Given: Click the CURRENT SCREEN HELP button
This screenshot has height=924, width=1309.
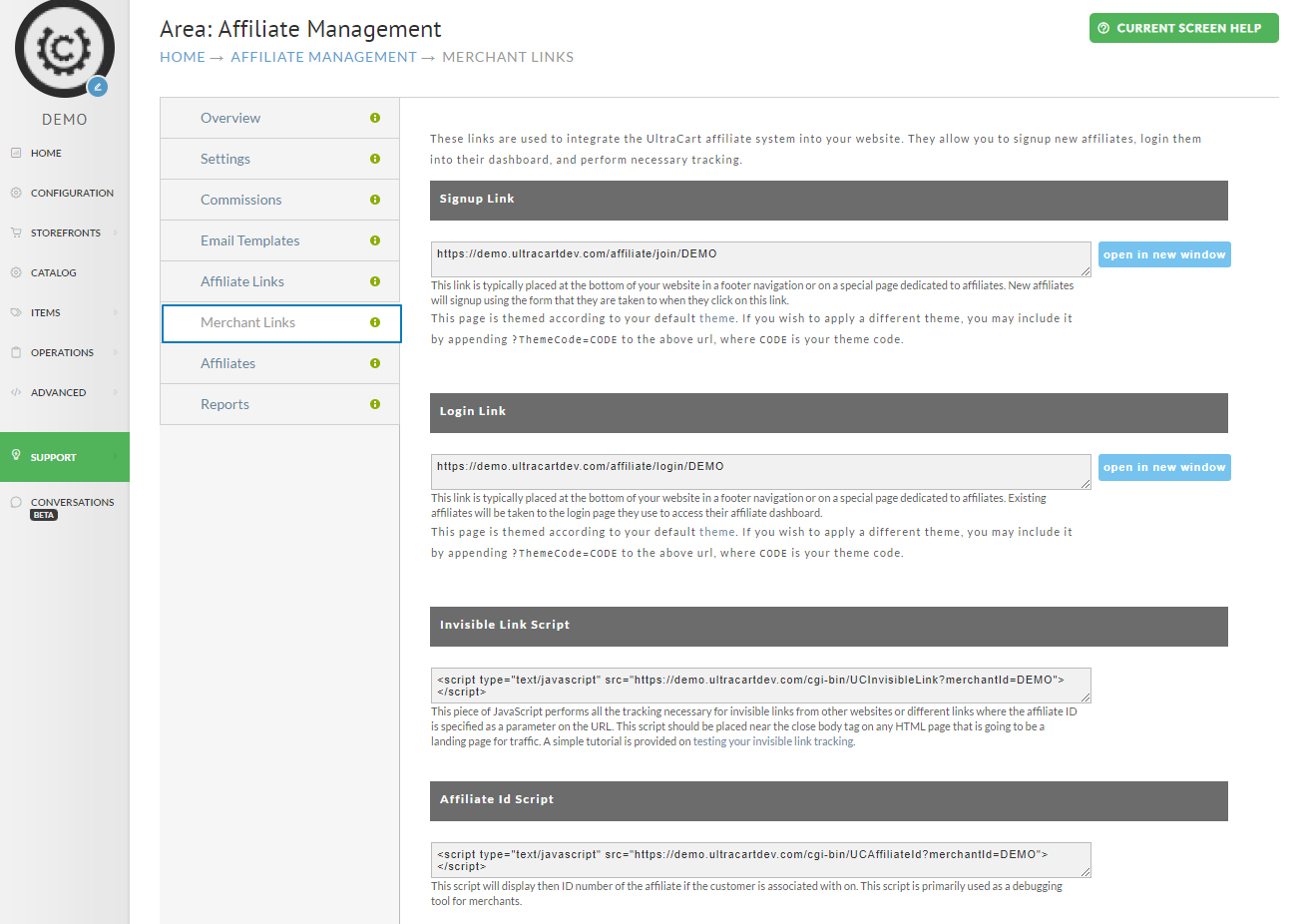Looking at the screenshot, I should tap(1183, 28).
